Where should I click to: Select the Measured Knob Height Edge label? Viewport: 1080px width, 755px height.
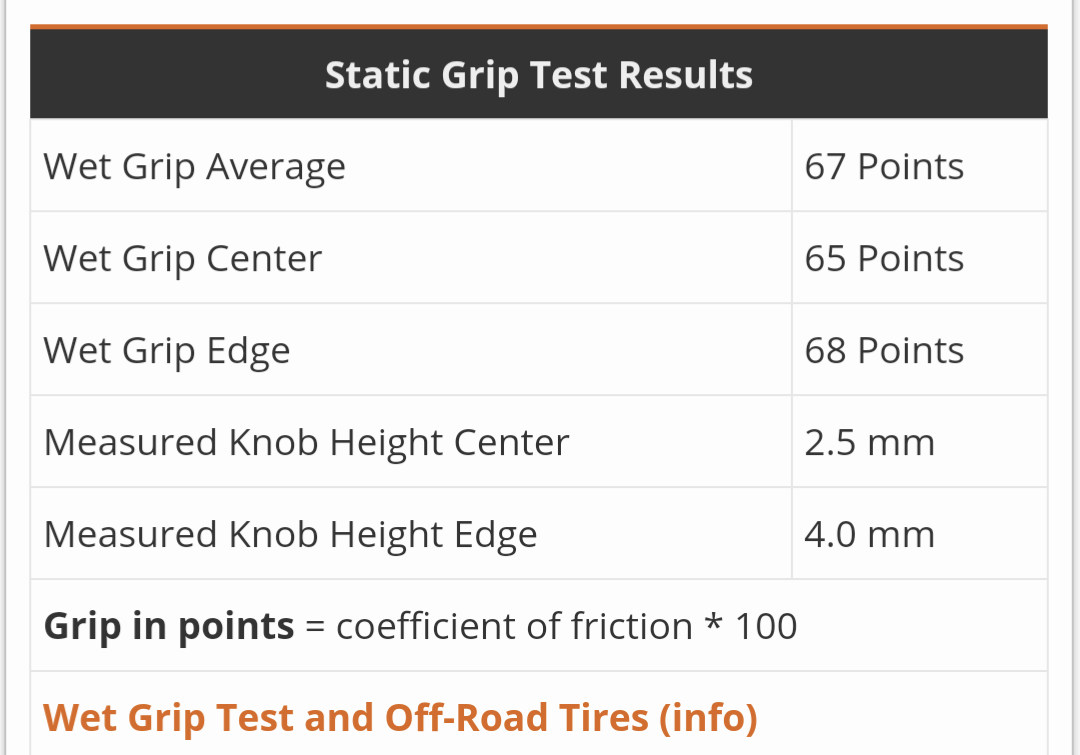pyautogui.click(x=290, y=535)
